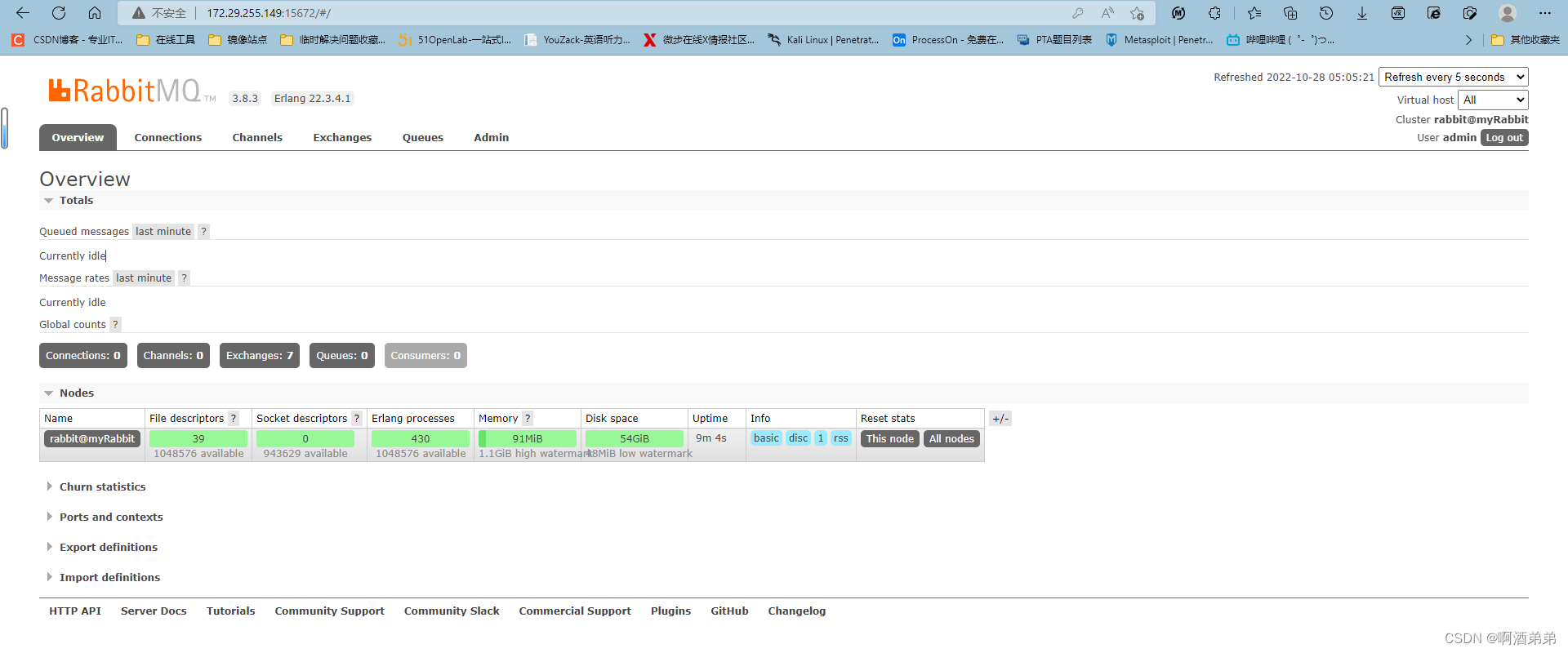The height and width of the screenshot is (653, 1568).
Task: Open the CSDN博客 bookmark
Action: point(67,39)
